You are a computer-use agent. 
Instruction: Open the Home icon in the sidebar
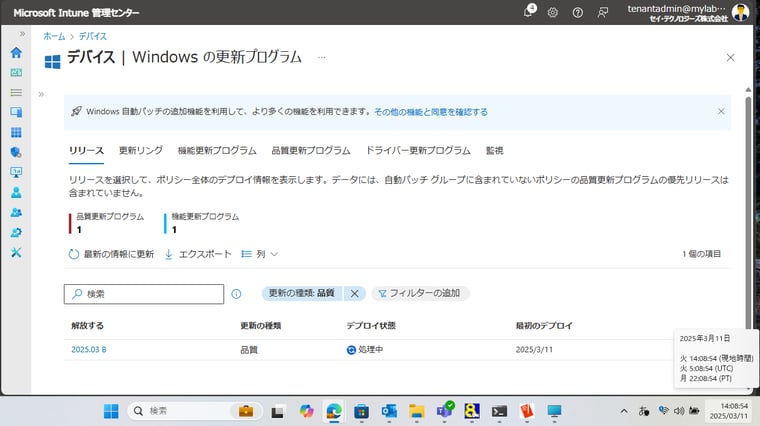tap(16, 52)
